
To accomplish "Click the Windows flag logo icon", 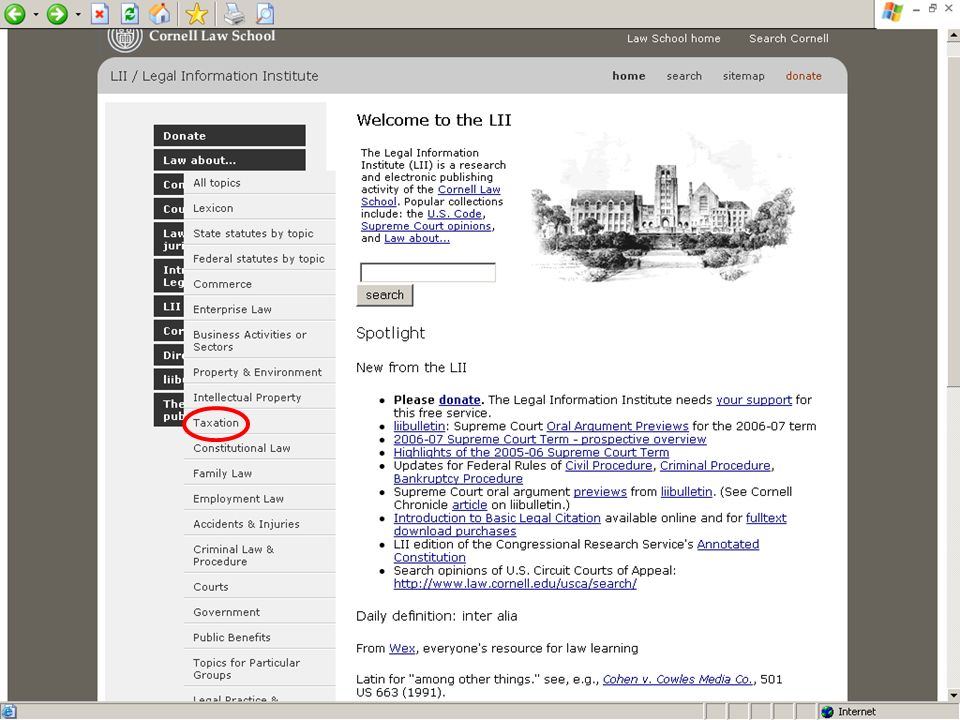I will [892, 12].
